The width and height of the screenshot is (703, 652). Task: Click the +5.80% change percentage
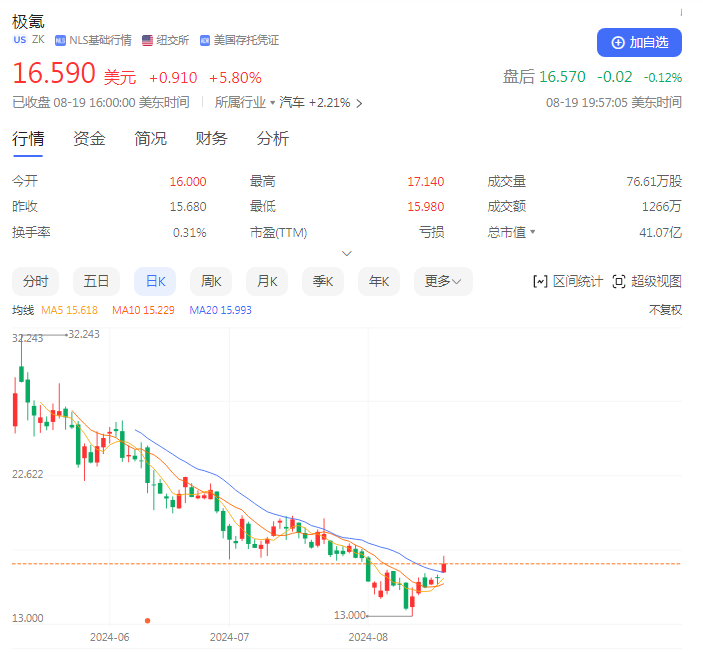click(x=235, y=78)
